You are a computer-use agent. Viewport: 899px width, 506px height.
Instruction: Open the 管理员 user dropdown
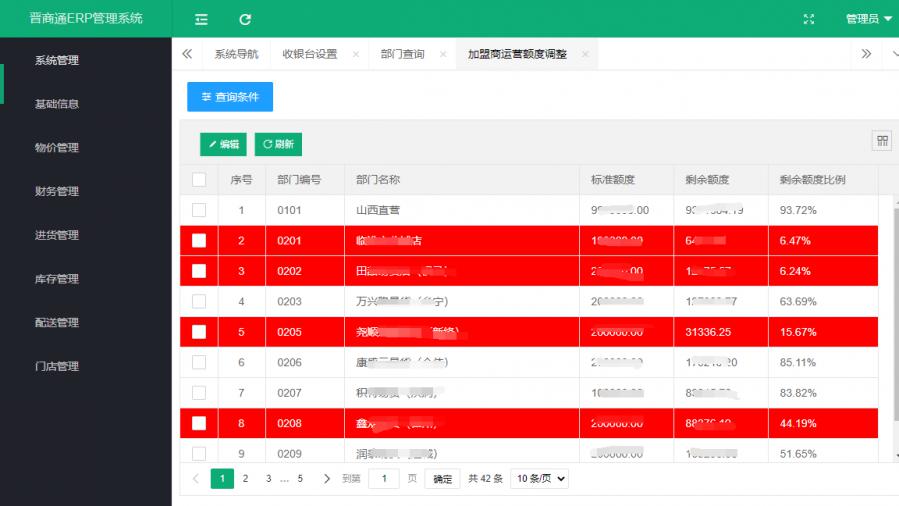click(x=868, y=19)
